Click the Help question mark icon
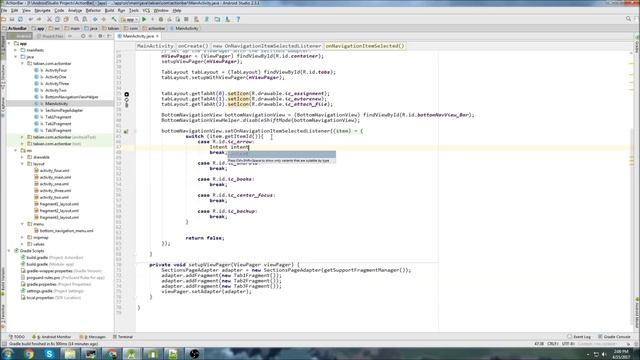Screen dimensions: 640x360 pos(238,19)
